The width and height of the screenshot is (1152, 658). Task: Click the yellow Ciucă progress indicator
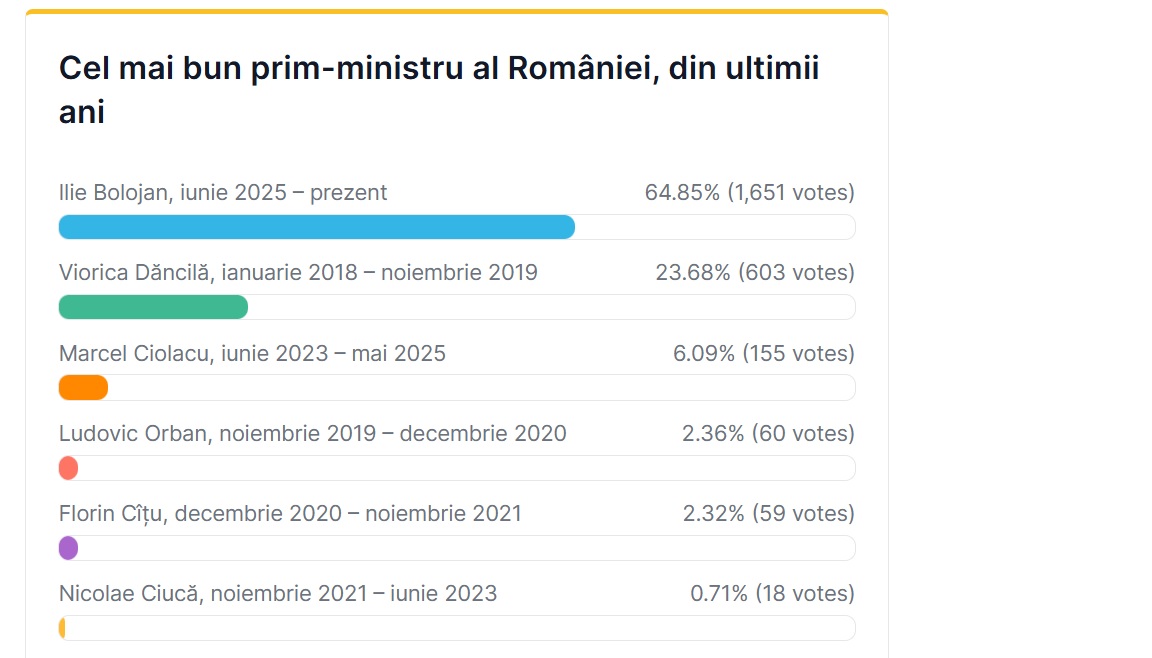(63, 628)
